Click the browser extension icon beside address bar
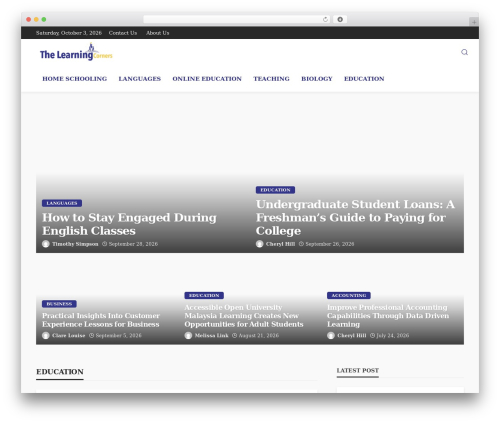The height and width of the screenshot is (423, 500). (340, 20)
